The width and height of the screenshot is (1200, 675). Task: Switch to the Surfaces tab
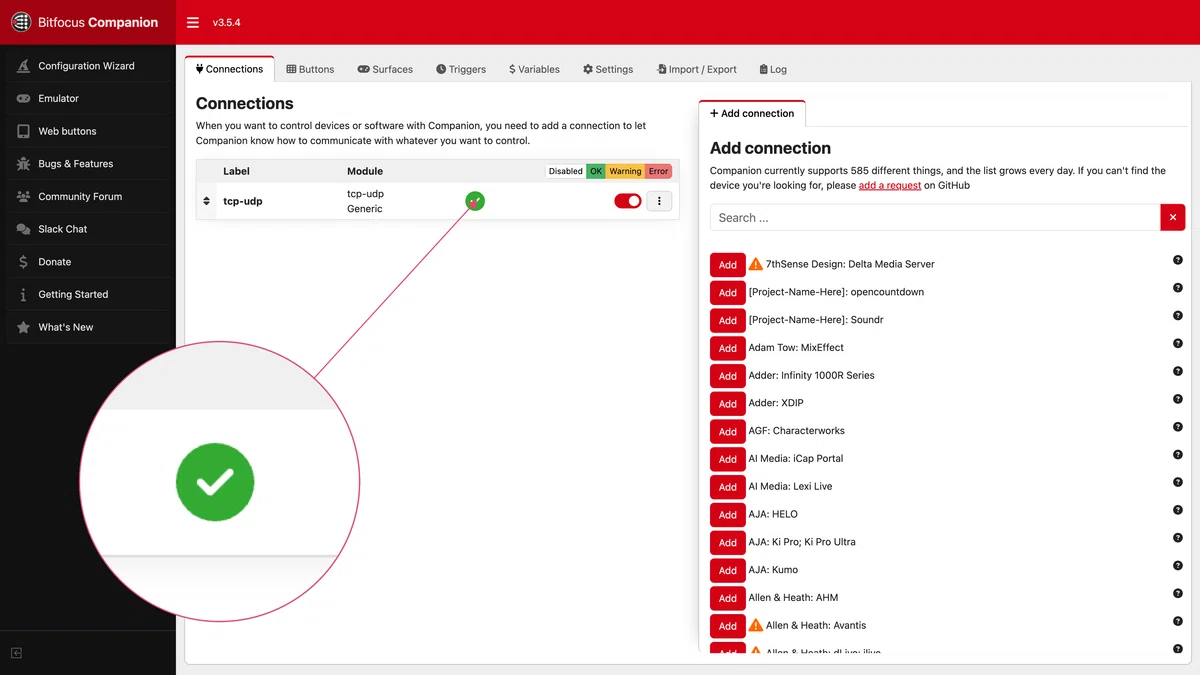(x=385, y=69)
